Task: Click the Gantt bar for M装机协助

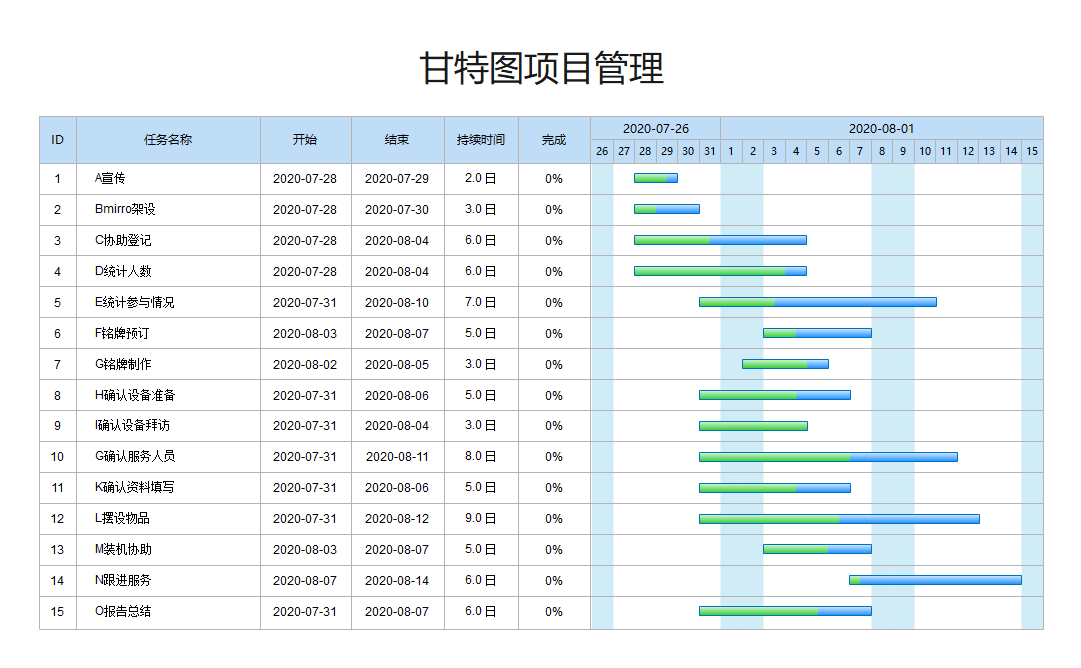Action: (818, 549)
